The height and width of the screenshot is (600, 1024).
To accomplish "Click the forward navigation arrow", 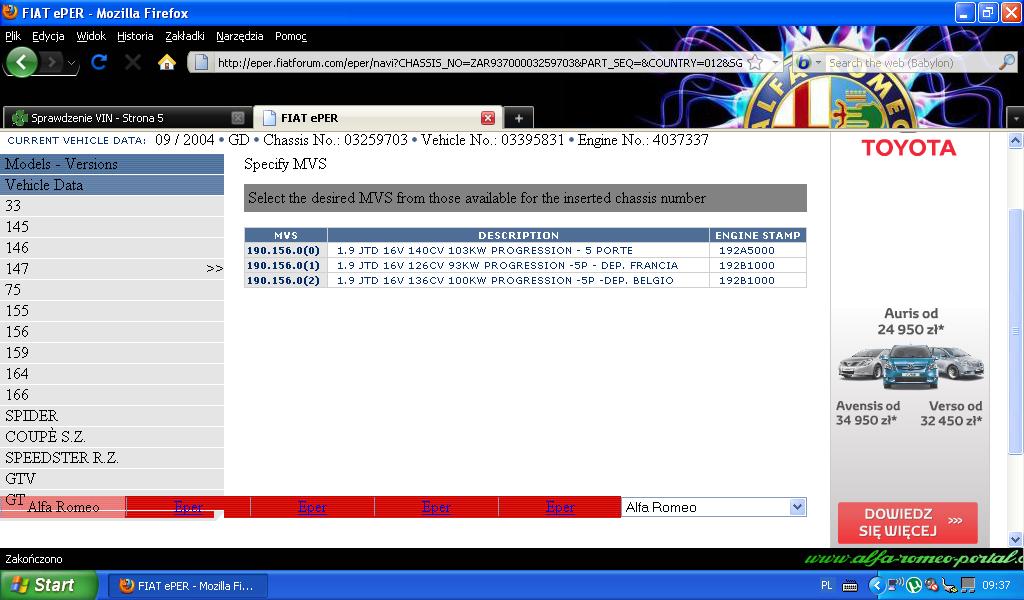I will point(52,63).
